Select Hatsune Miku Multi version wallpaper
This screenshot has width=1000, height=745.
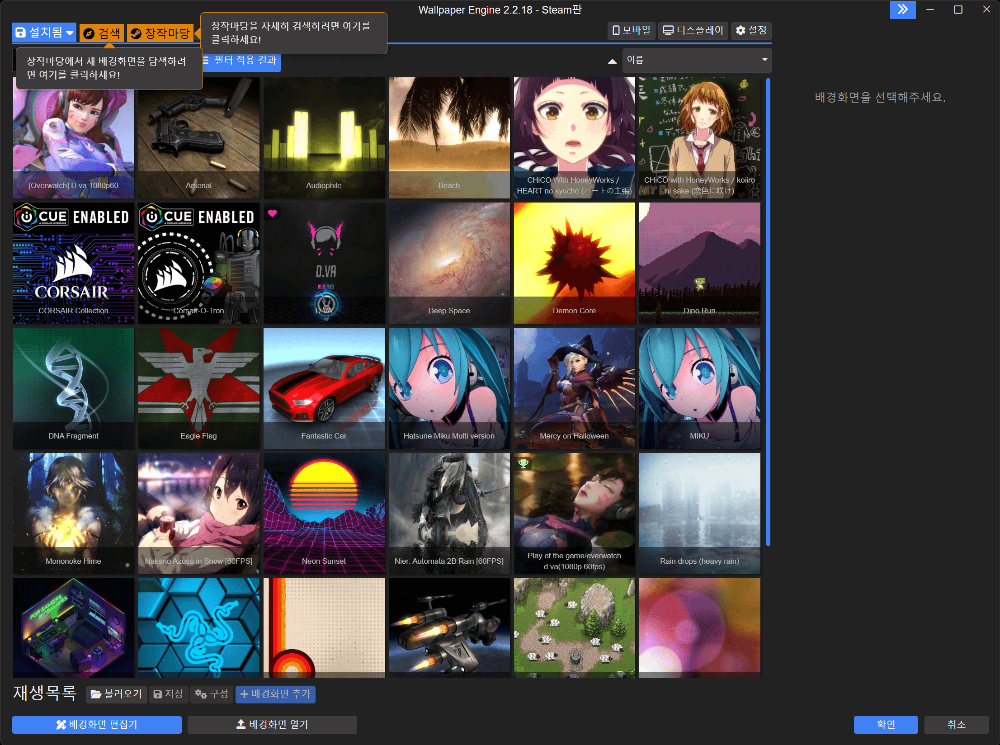tap(449, 388)
